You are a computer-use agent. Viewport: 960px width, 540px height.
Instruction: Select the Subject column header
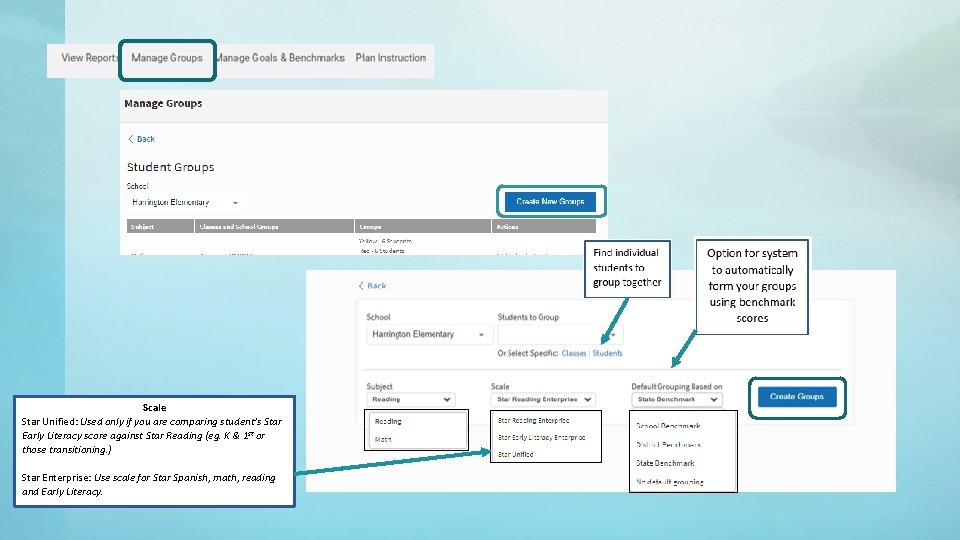click(x=160, y=227)
